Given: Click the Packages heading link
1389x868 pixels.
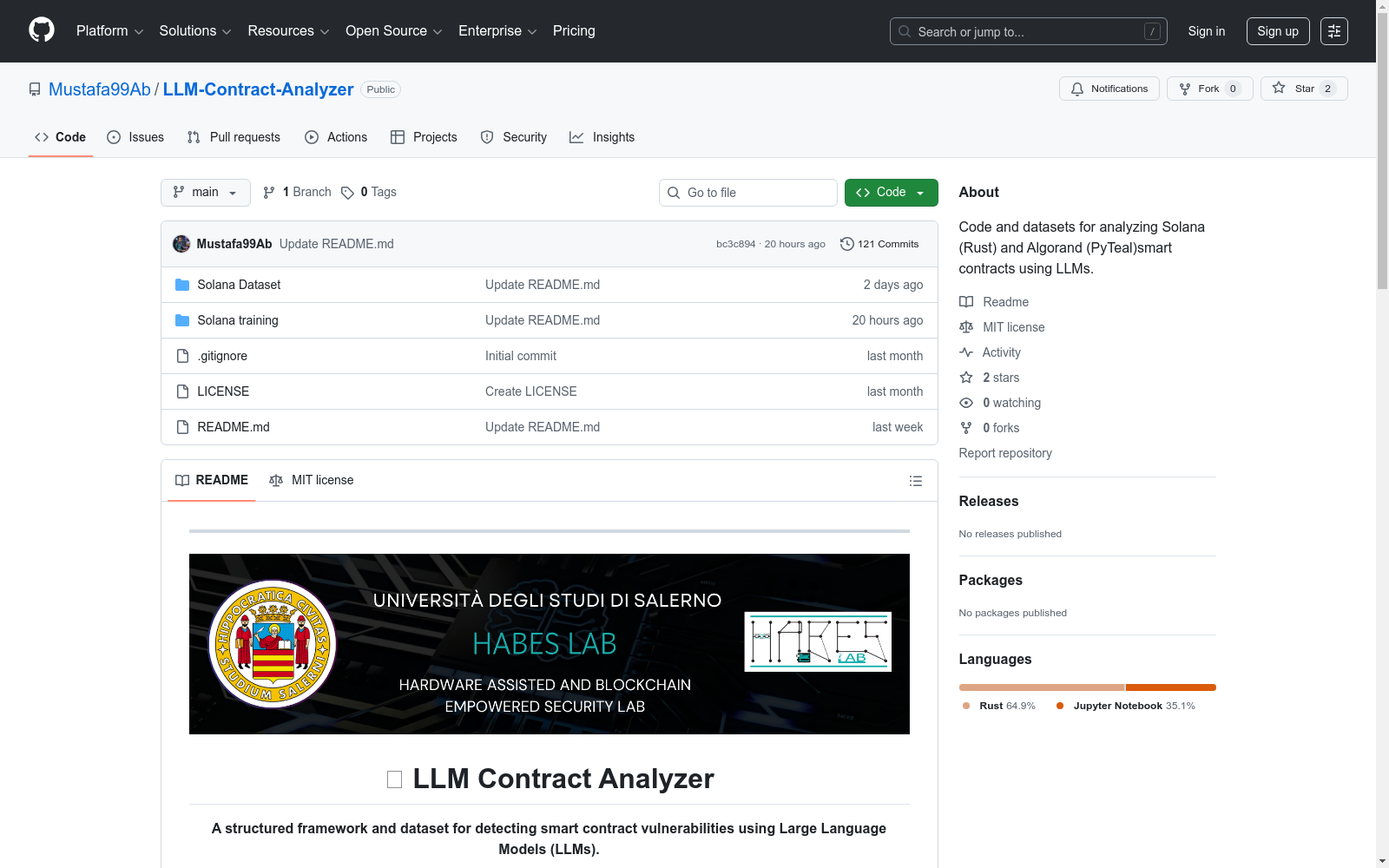Looking at the screenshot, I should [991, 580].
